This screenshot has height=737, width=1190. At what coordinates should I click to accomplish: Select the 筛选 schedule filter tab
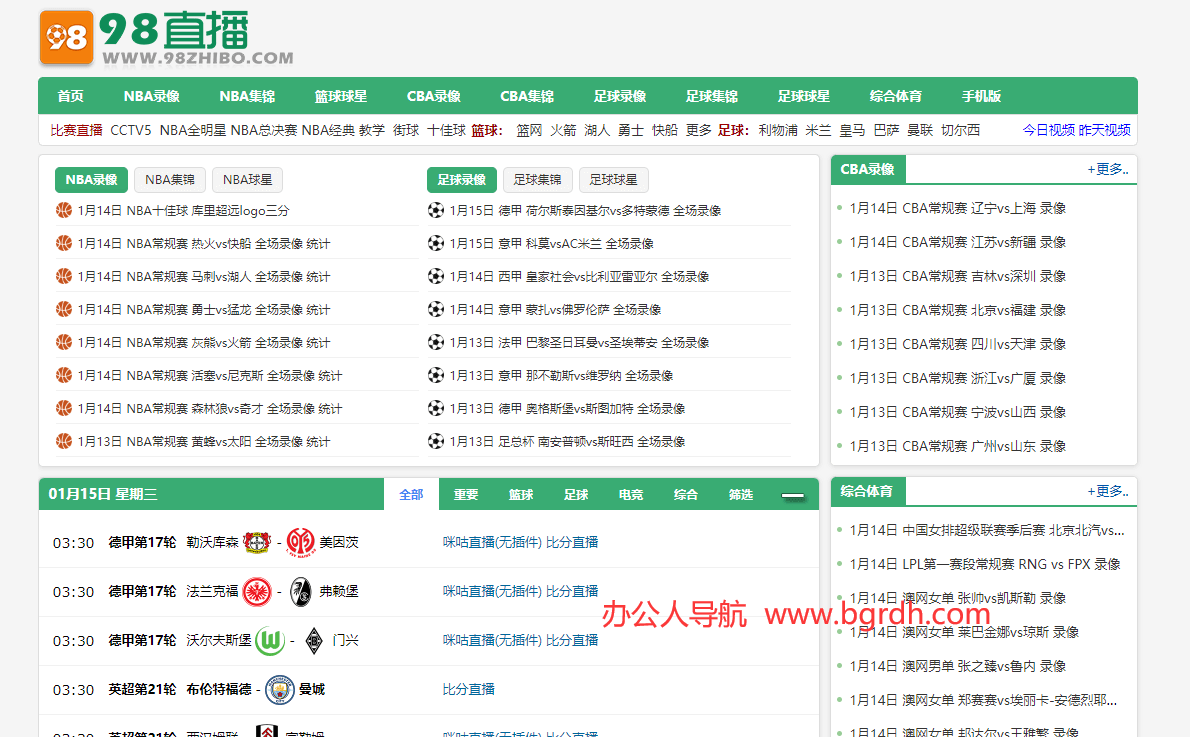(741, 495)
